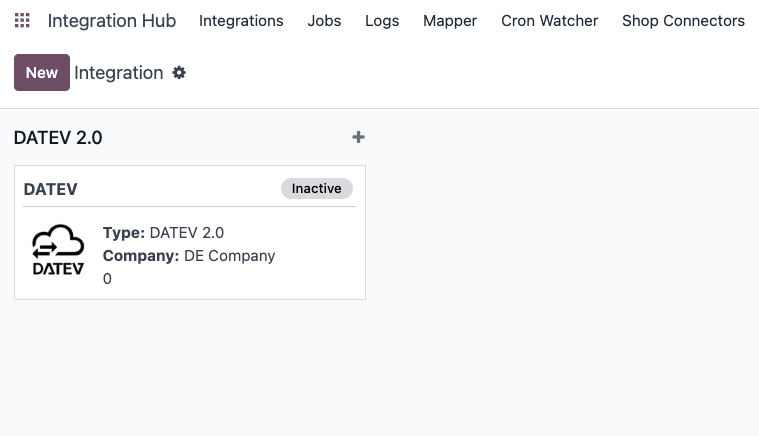Viewport: 759px width, 436px height.
Task: Click the Integration Hub app title
Action: (x=112, y=21)
